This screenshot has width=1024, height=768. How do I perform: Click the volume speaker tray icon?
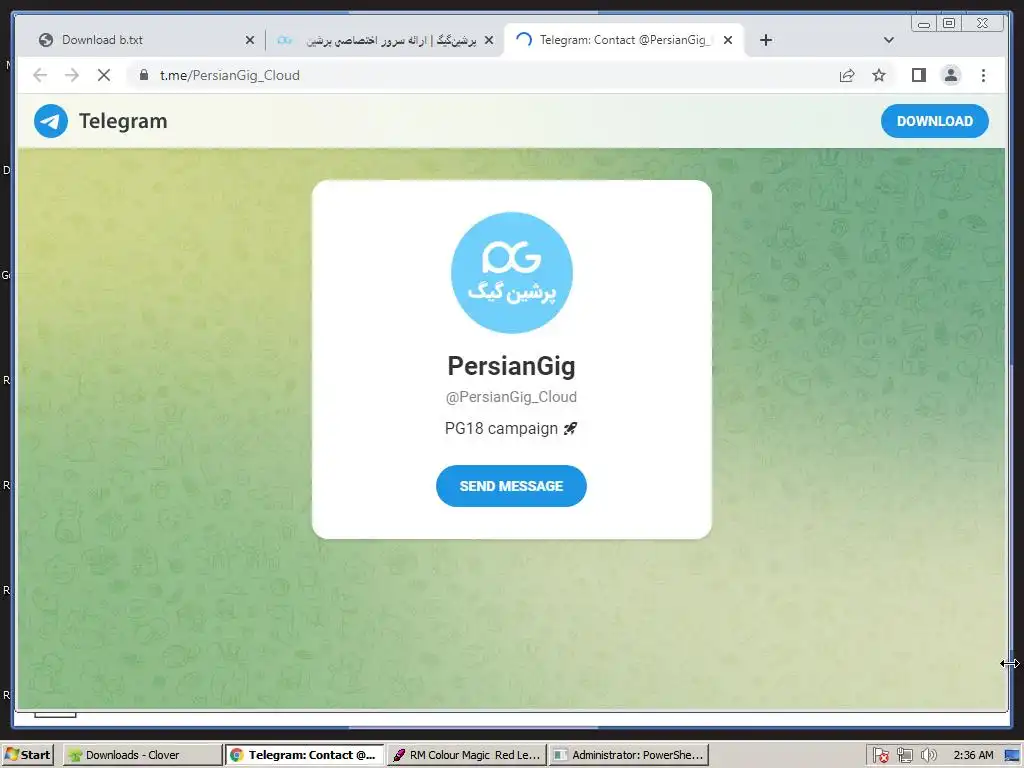pos(928,756)
